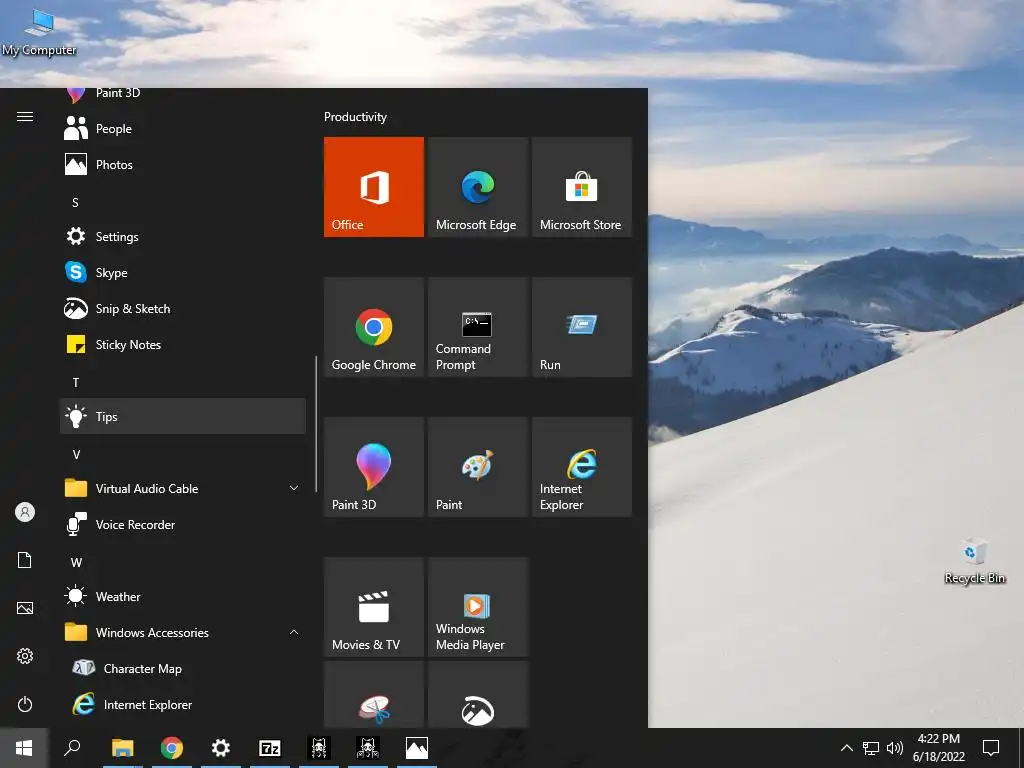Screen dimensions: 1024x768
Task: Open the clock showing 4:22 PM
Action: [938, 748]
